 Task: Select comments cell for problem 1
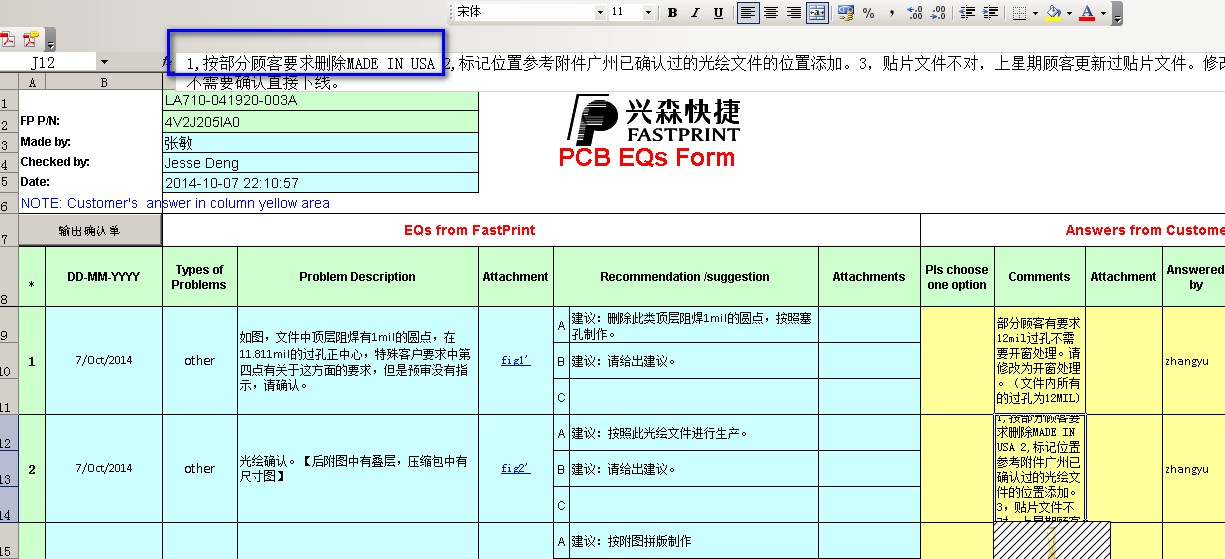[x=1039, y=360]
